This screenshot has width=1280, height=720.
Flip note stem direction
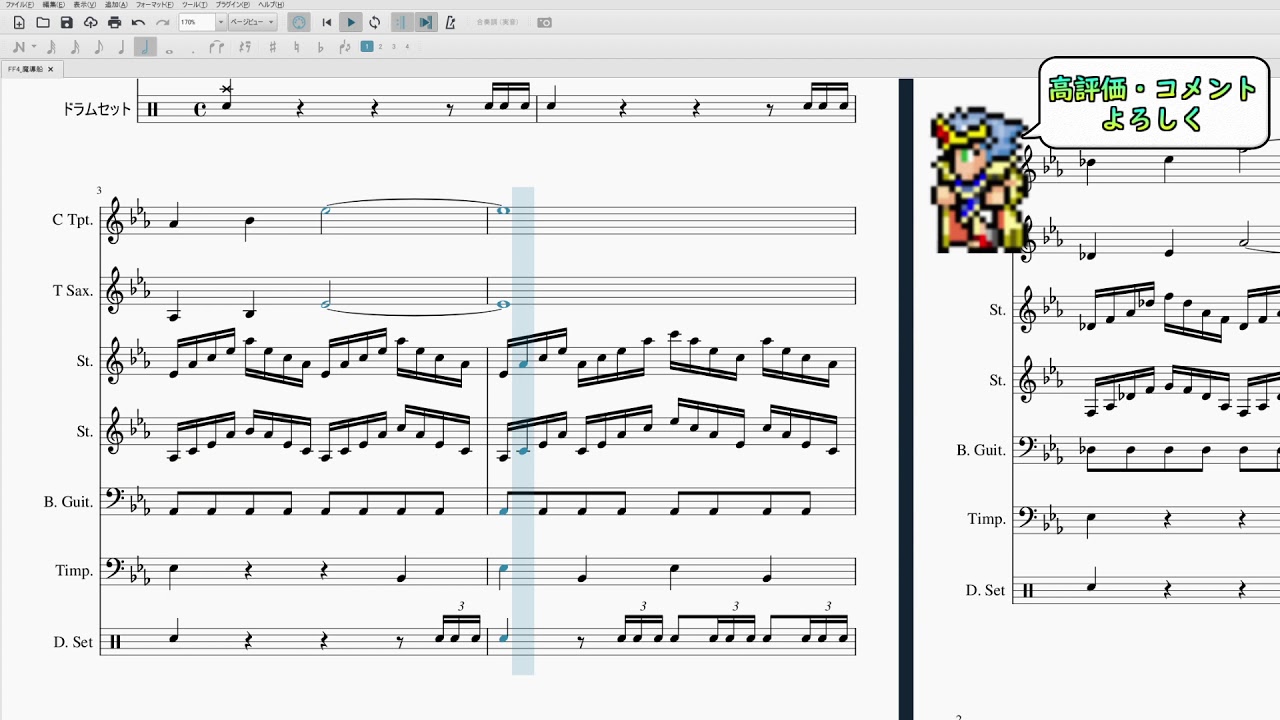coord(345,47)
